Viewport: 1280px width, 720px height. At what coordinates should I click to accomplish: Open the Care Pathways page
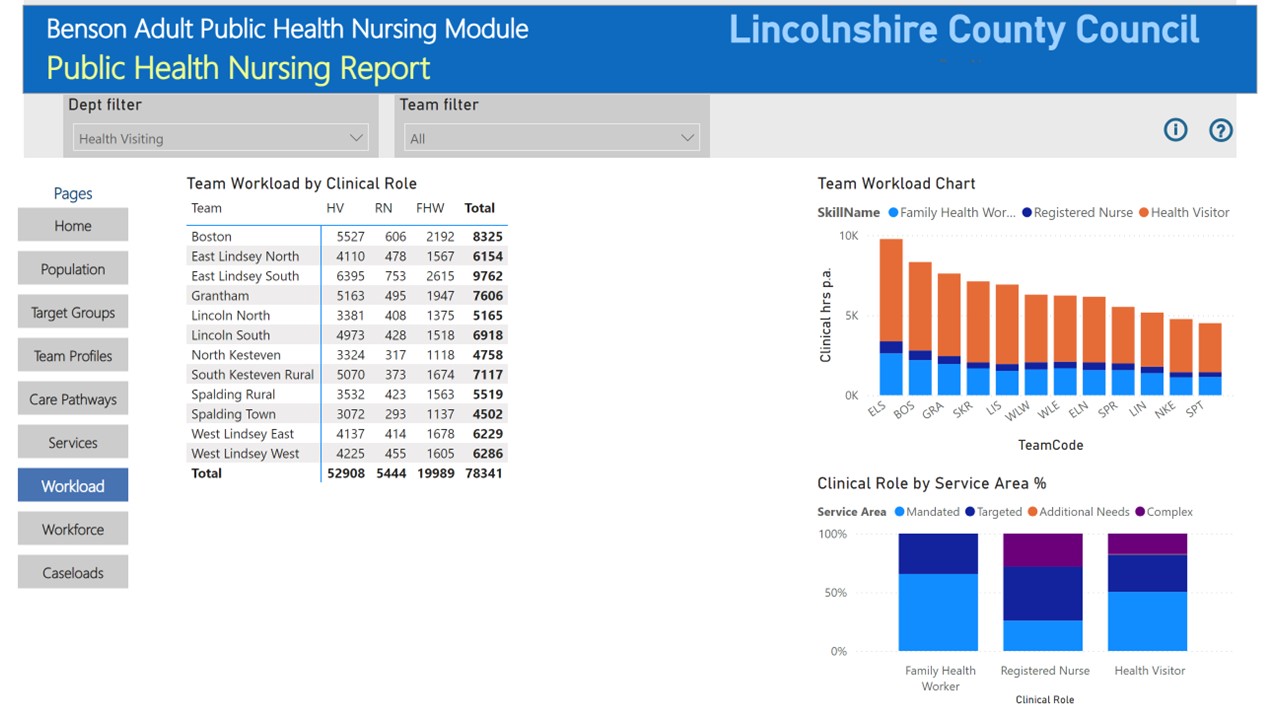pyautogui.click(x=73, y=399)
